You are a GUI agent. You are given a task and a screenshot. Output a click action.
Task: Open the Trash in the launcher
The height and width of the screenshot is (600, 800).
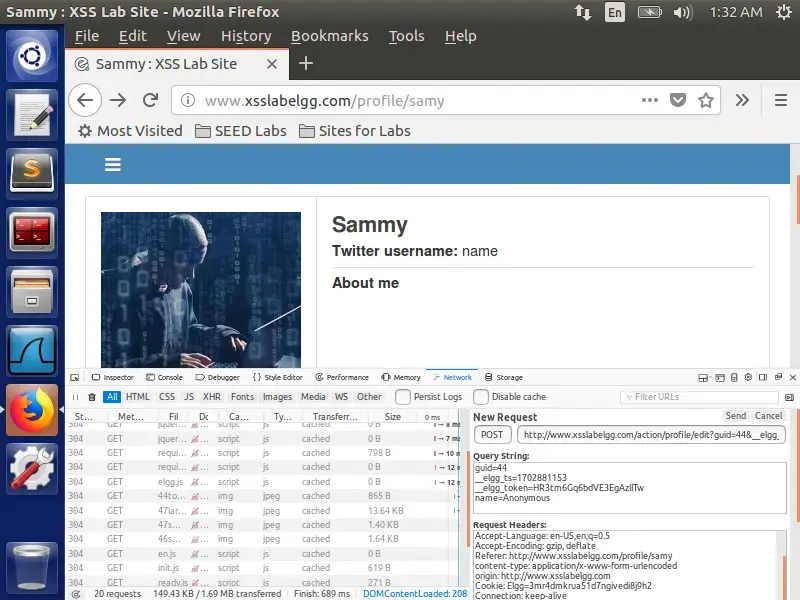click(x=32, y=566)
